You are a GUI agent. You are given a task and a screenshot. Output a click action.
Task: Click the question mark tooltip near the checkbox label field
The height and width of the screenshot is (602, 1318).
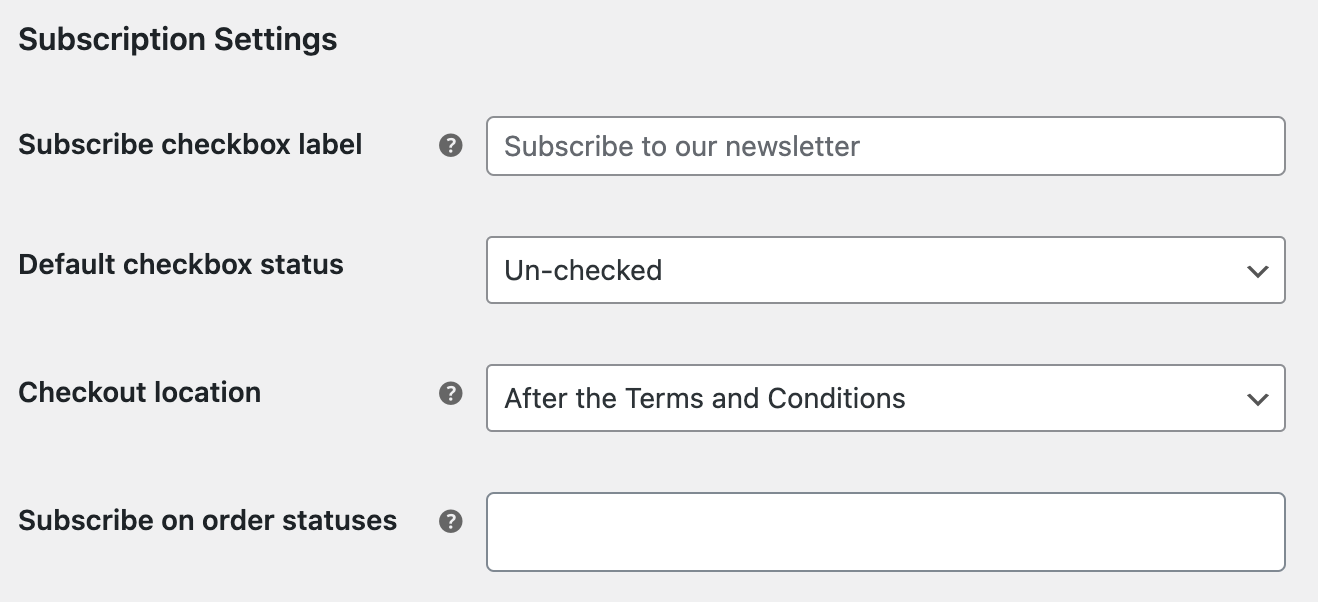pyautogui.click(x=451, y=145)
